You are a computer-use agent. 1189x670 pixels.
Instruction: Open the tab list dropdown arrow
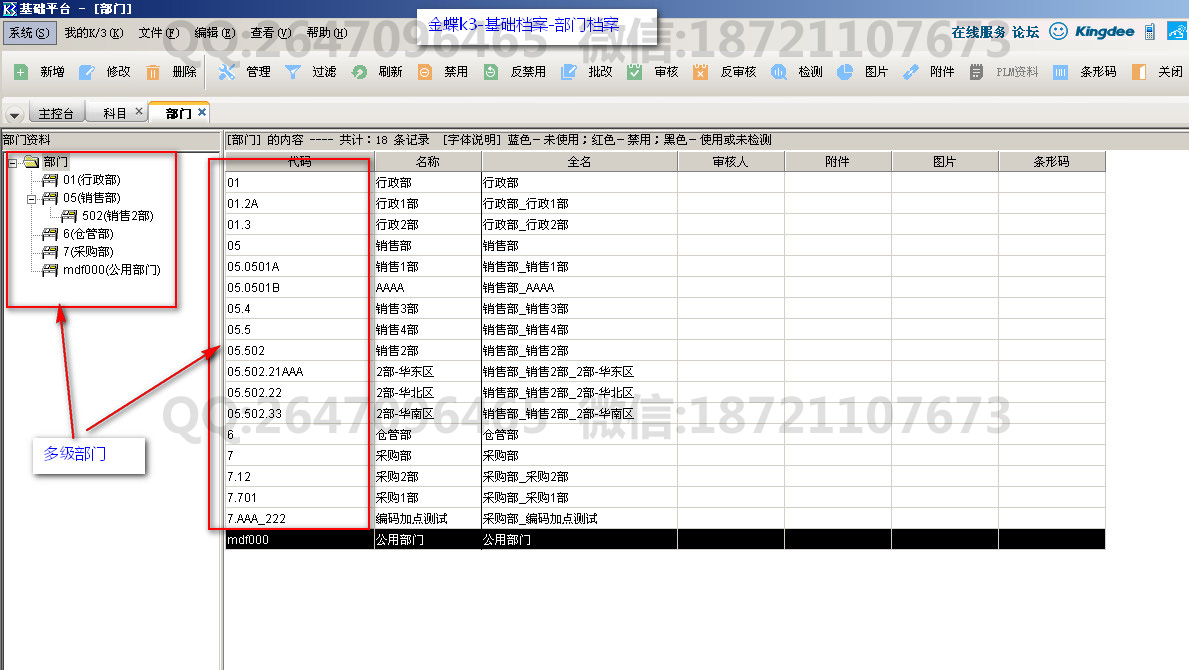point(14,115)
